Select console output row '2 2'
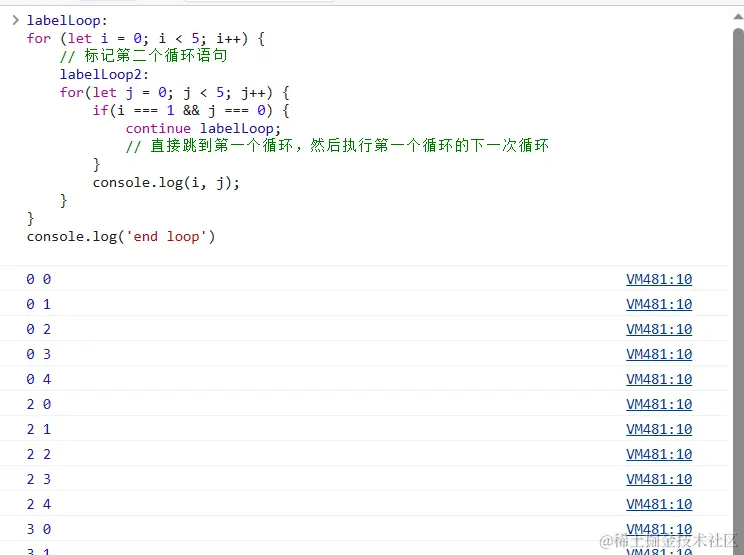Screen dimensions: 744x555 coord(364,454)
